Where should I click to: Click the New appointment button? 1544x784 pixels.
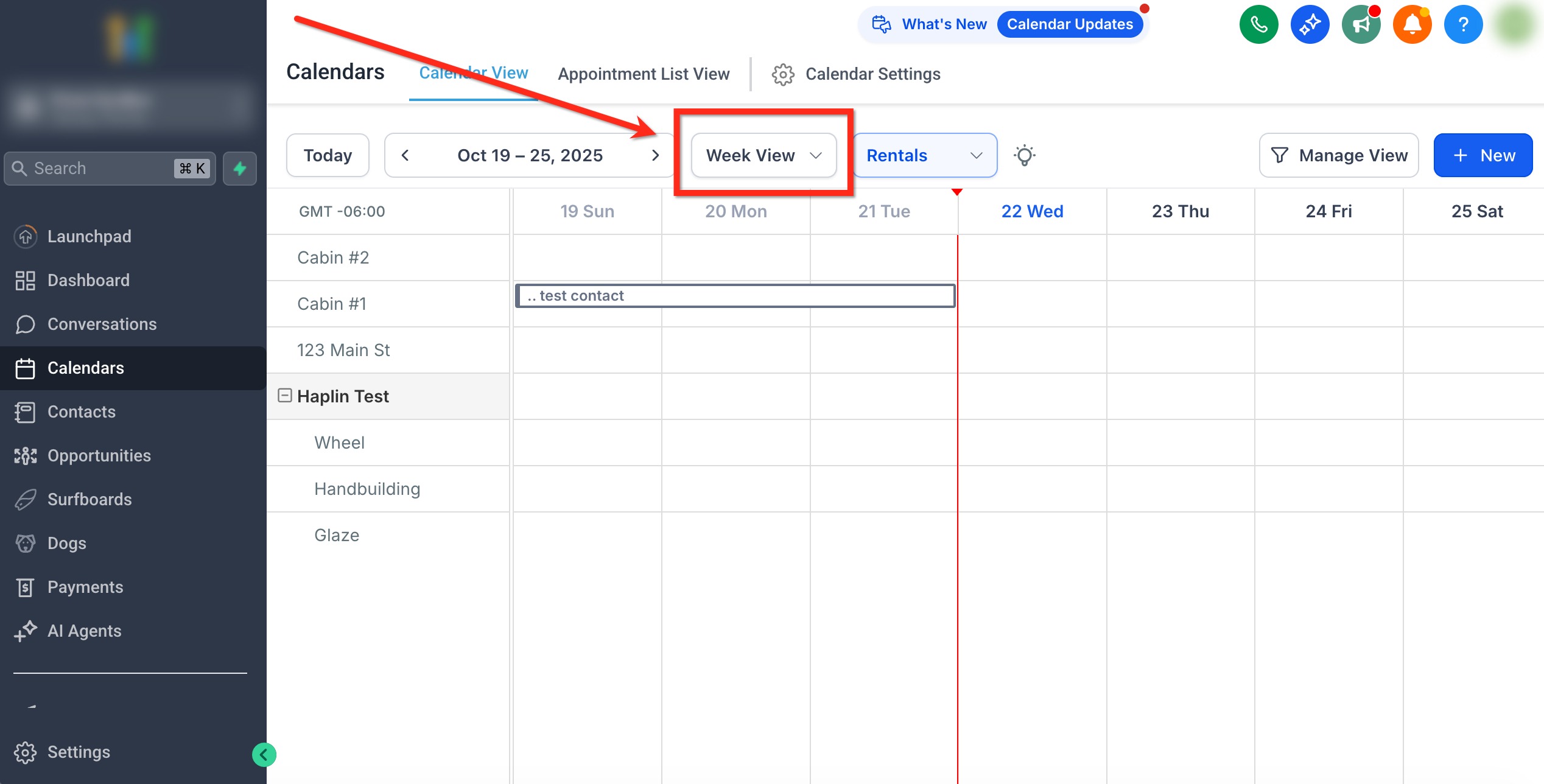(1483, 155)
